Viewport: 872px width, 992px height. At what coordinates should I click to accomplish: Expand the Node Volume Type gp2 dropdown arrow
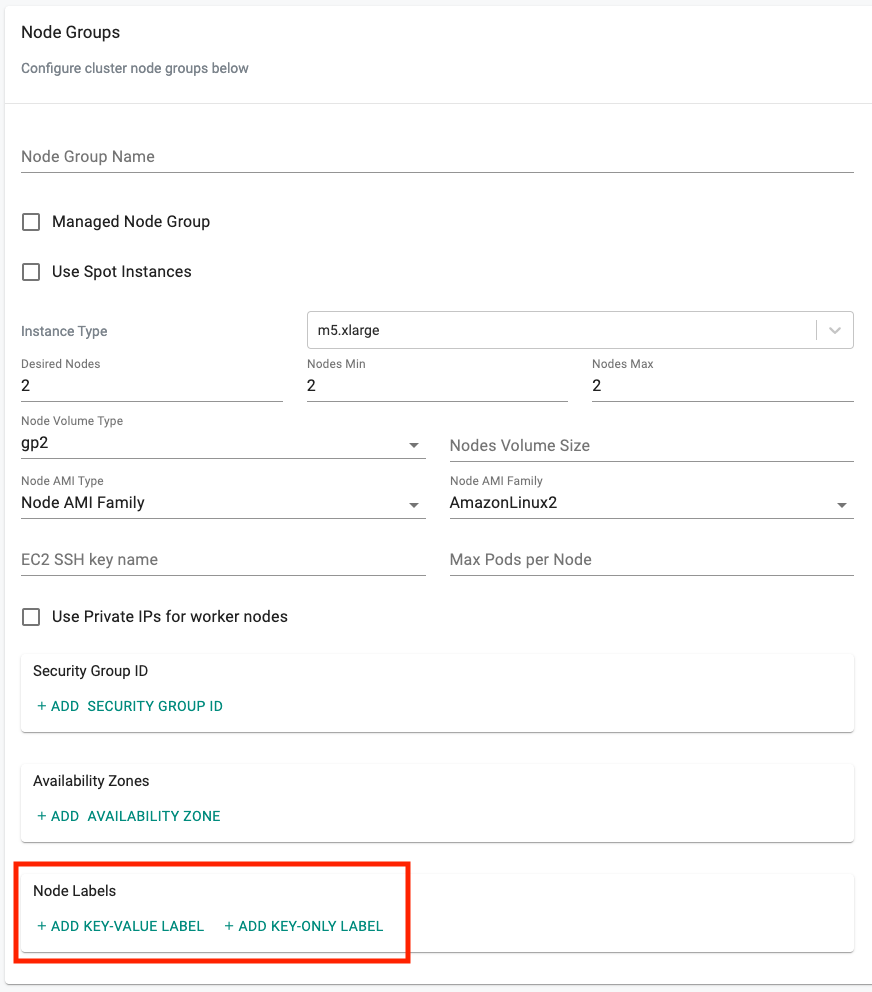[413, 445]
